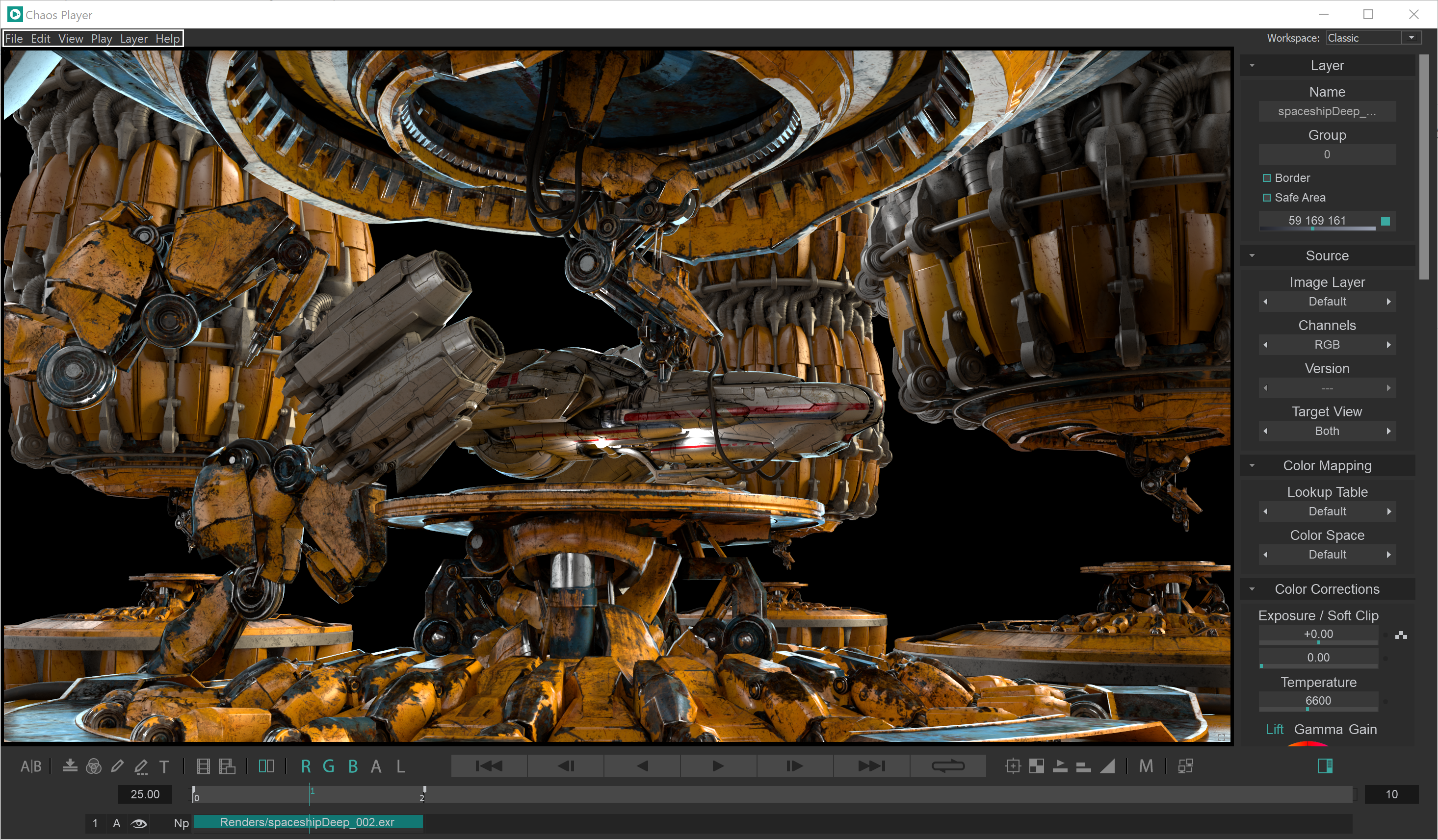Image resolution: width=1438 pixels, height=840 pixels.
Task: Collapse the Color Mapping section
Action: coord(1252,465)
